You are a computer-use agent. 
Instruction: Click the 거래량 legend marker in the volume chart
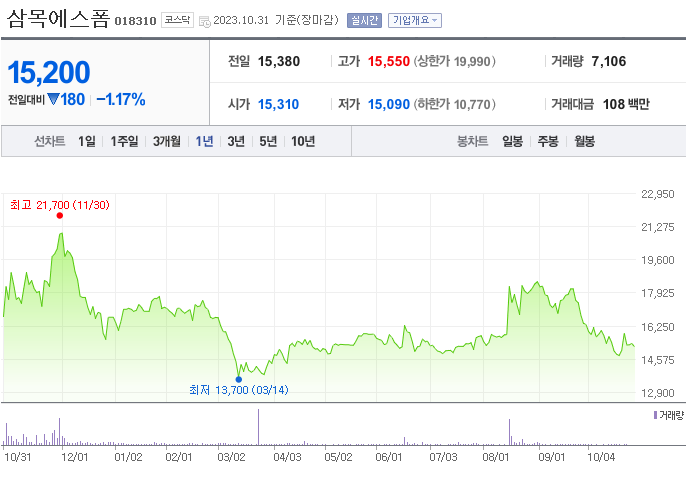coord(655,415)
